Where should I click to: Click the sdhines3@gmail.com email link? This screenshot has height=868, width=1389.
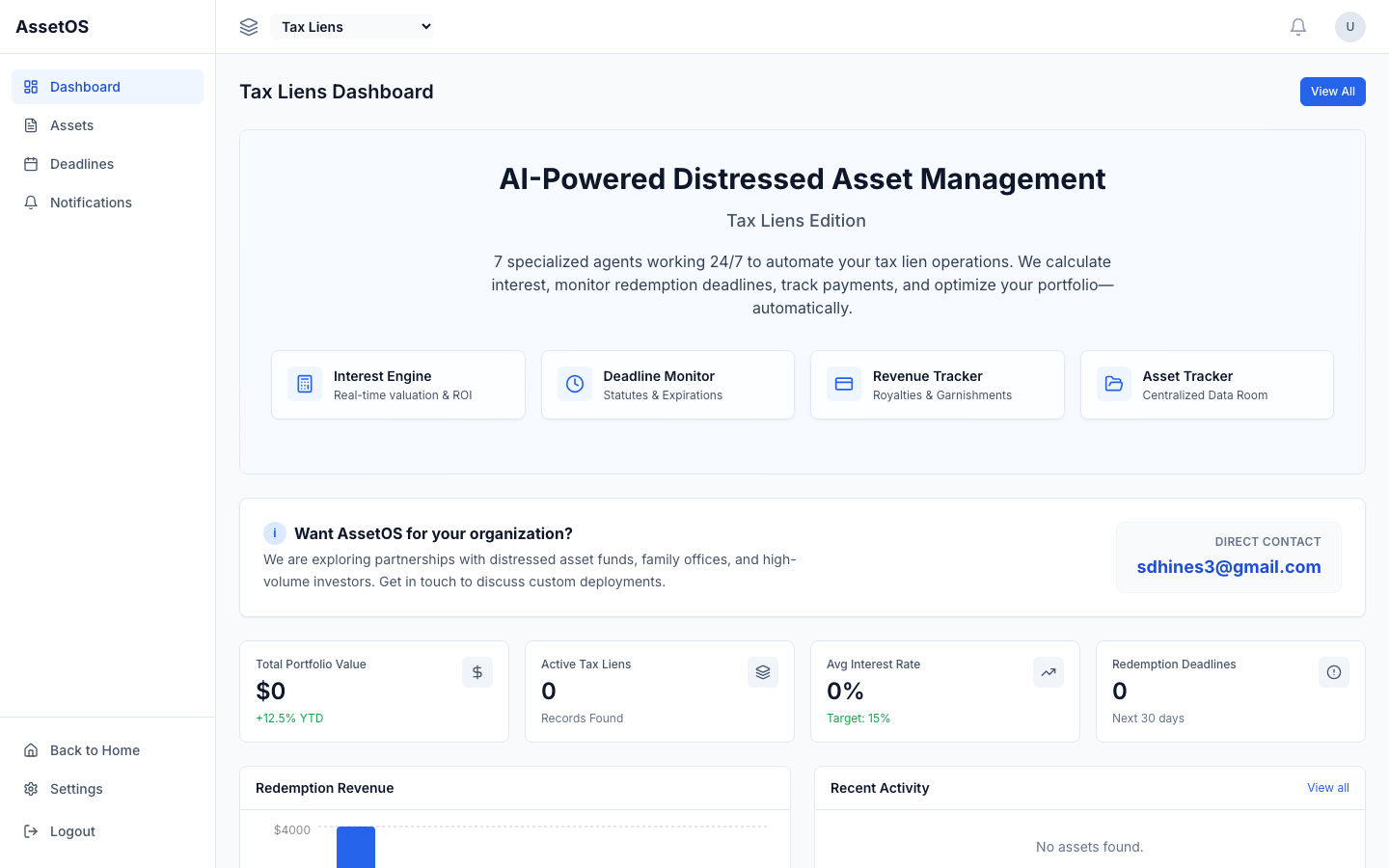(x=1229, y=567)
